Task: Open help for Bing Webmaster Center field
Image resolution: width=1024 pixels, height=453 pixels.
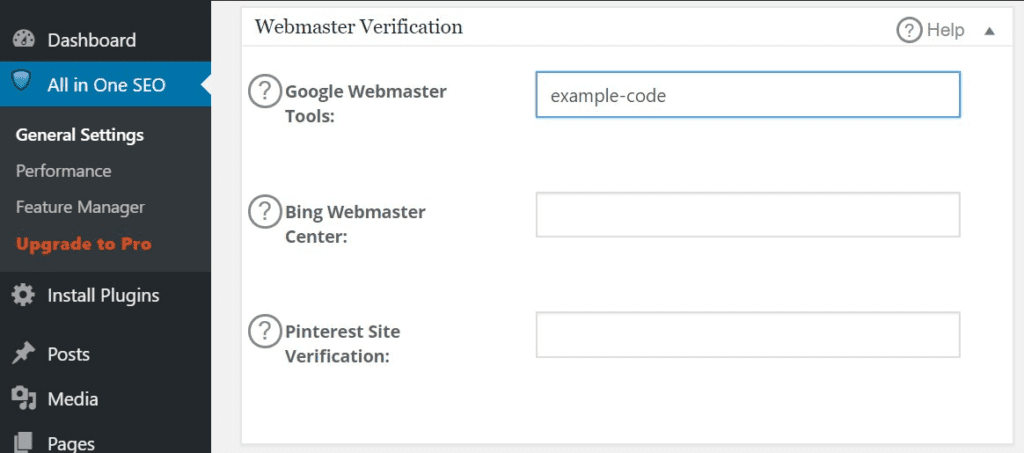Action: point(264,211)
